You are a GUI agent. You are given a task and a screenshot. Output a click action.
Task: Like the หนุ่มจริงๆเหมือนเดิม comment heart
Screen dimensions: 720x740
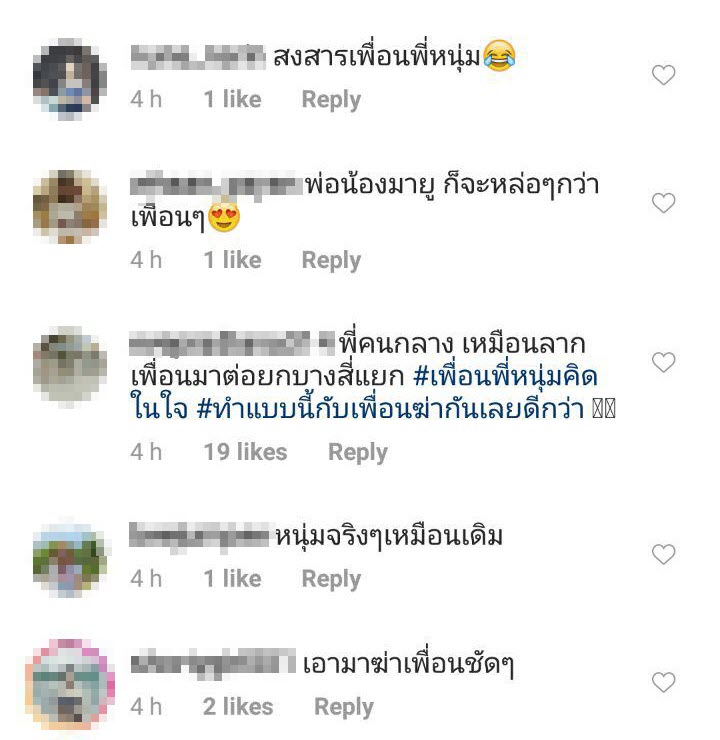coord(663,554)
